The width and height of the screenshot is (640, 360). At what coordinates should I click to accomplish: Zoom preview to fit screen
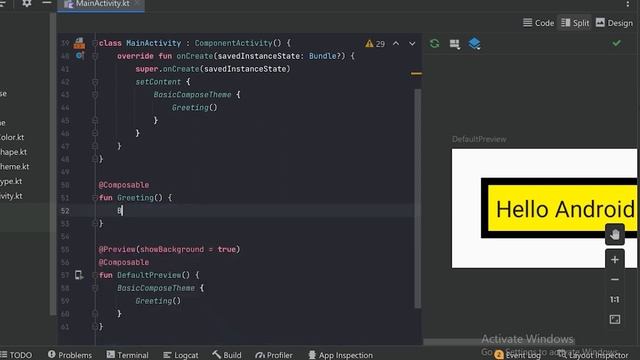click(x=615, y=319)
